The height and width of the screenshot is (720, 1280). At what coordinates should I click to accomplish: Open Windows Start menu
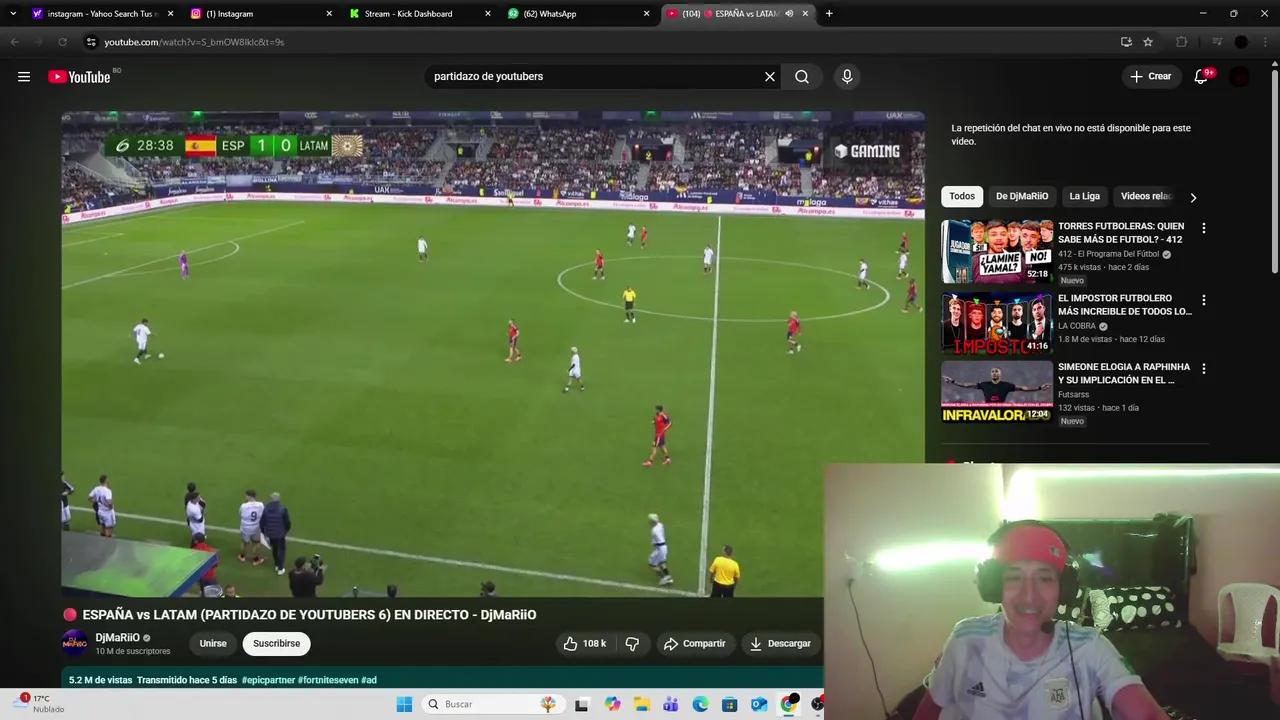[x=404, y=704]
